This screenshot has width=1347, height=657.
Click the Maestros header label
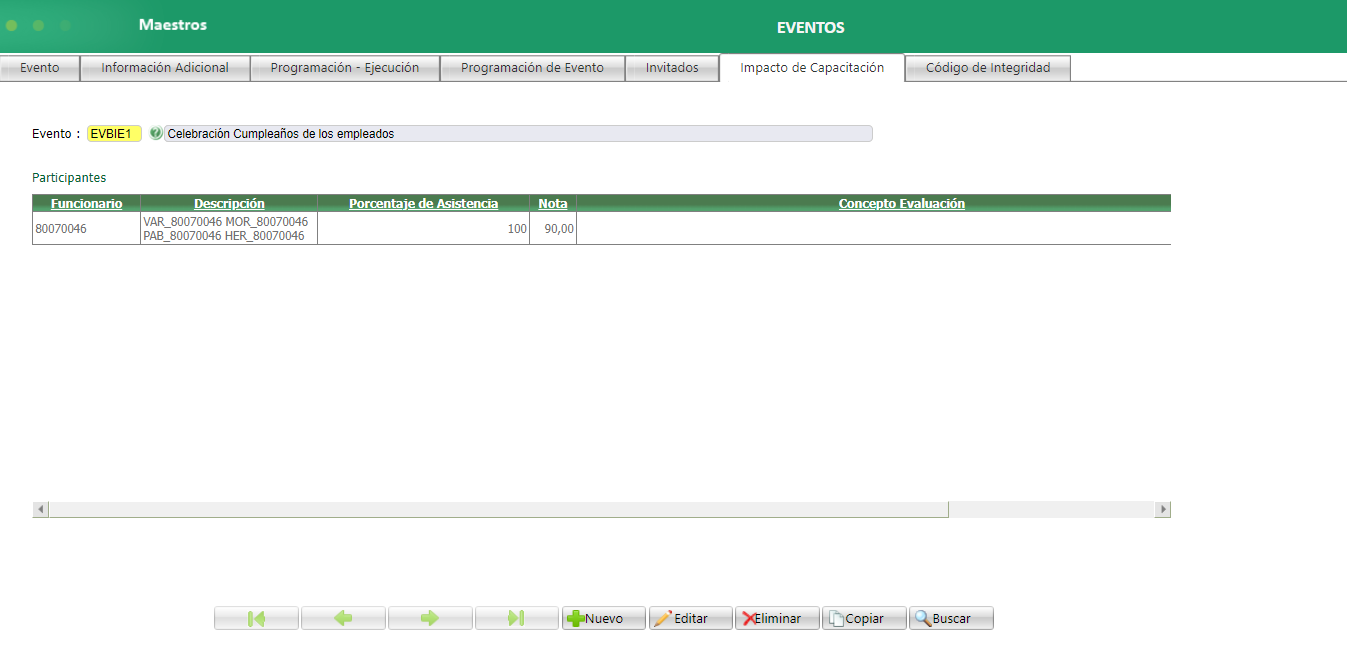(x=173, y=24)
